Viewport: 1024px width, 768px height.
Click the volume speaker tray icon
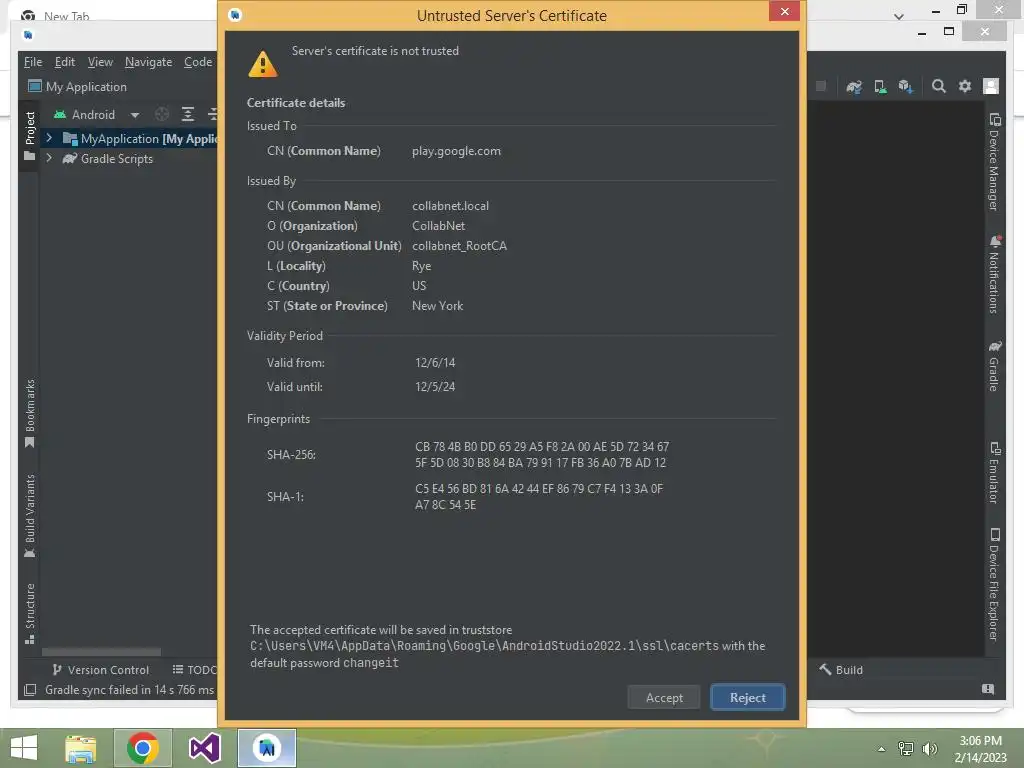[x=930, y=748]
